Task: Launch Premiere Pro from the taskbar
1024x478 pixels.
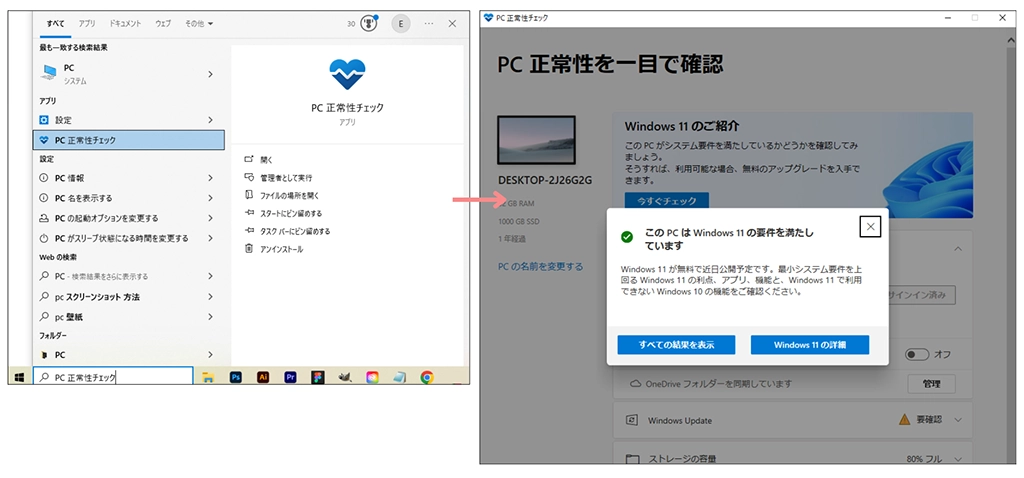Action: pos(291,377)
